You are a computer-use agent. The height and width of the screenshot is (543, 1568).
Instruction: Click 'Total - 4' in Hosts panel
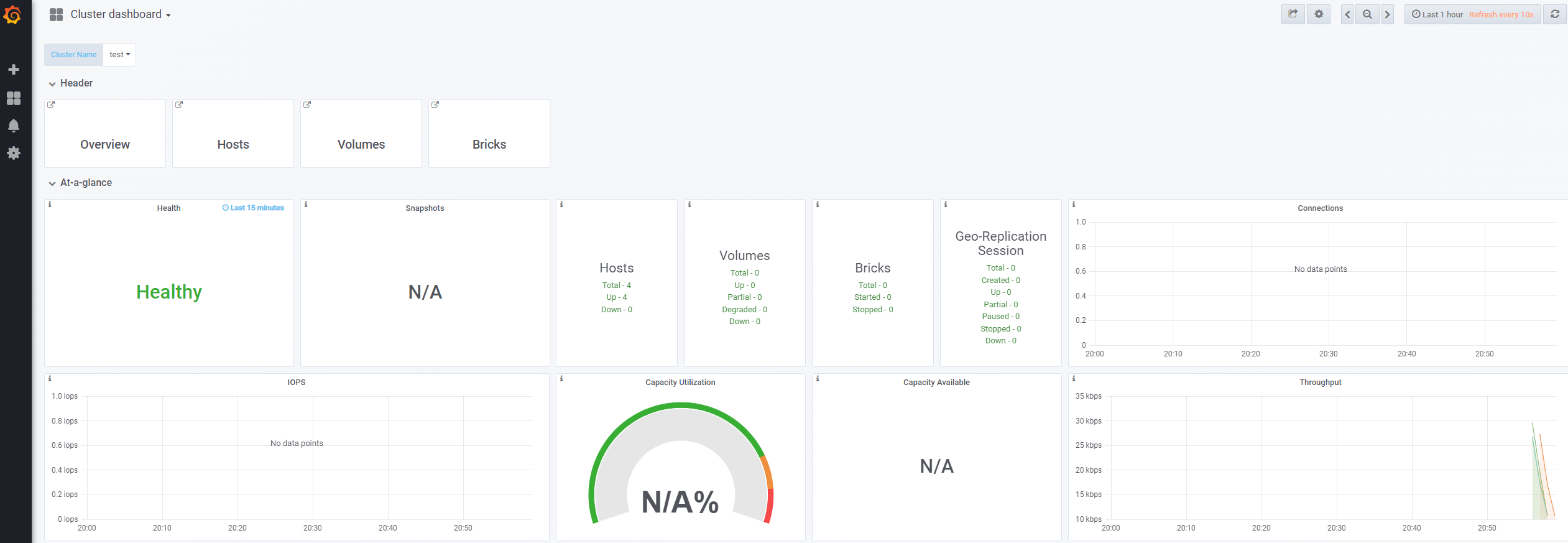pyautogui.click(x=617, y=285)
